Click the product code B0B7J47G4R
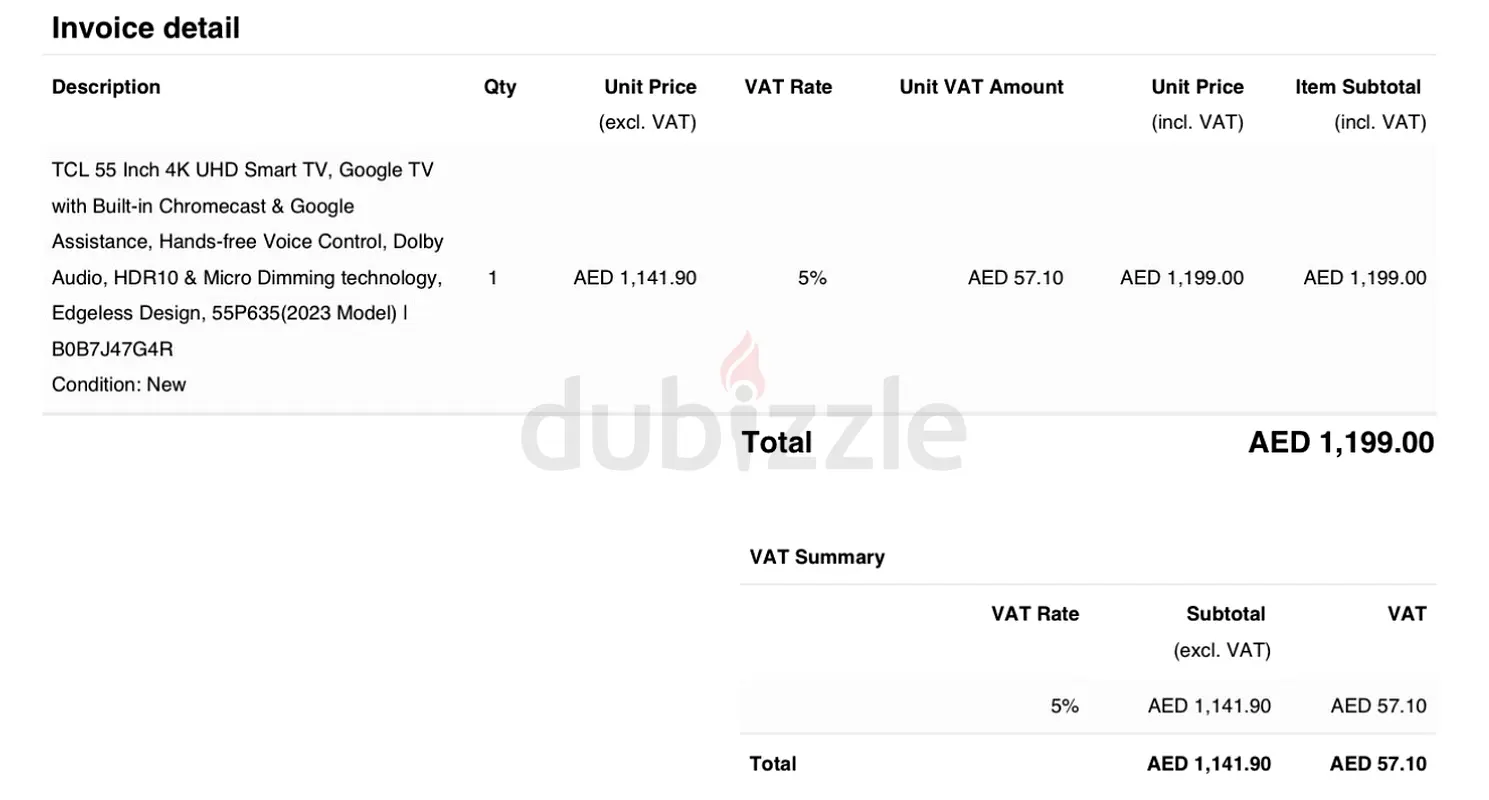 coord(112,349)
